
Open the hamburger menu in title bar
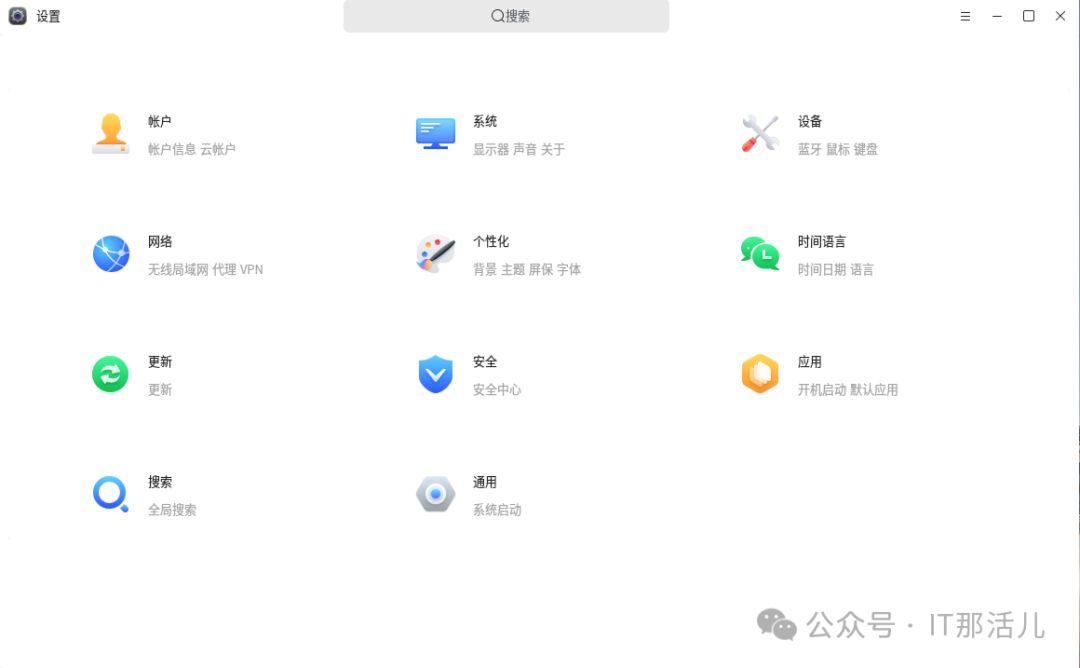[965, 16]
